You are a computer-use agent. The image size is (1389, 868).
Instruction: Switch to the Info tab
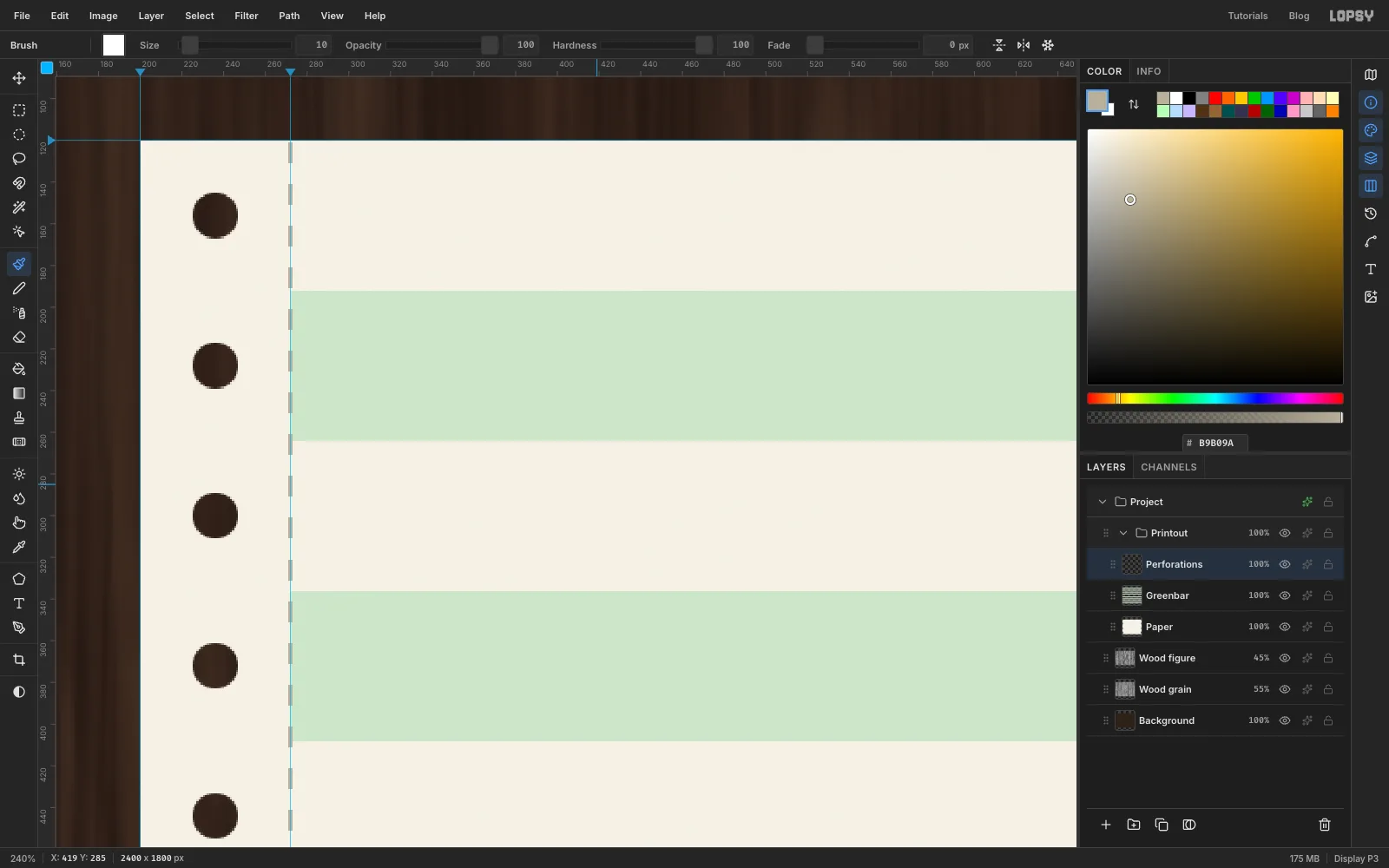(x=1149, y=71)
